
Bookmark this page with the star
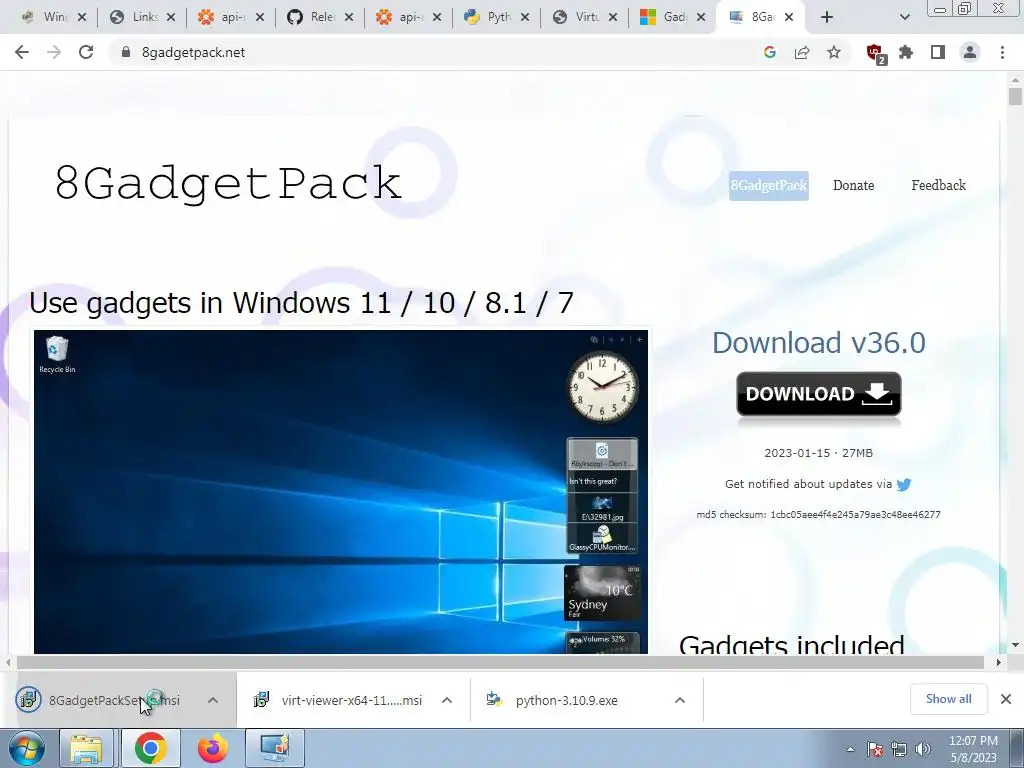(834, 52)
